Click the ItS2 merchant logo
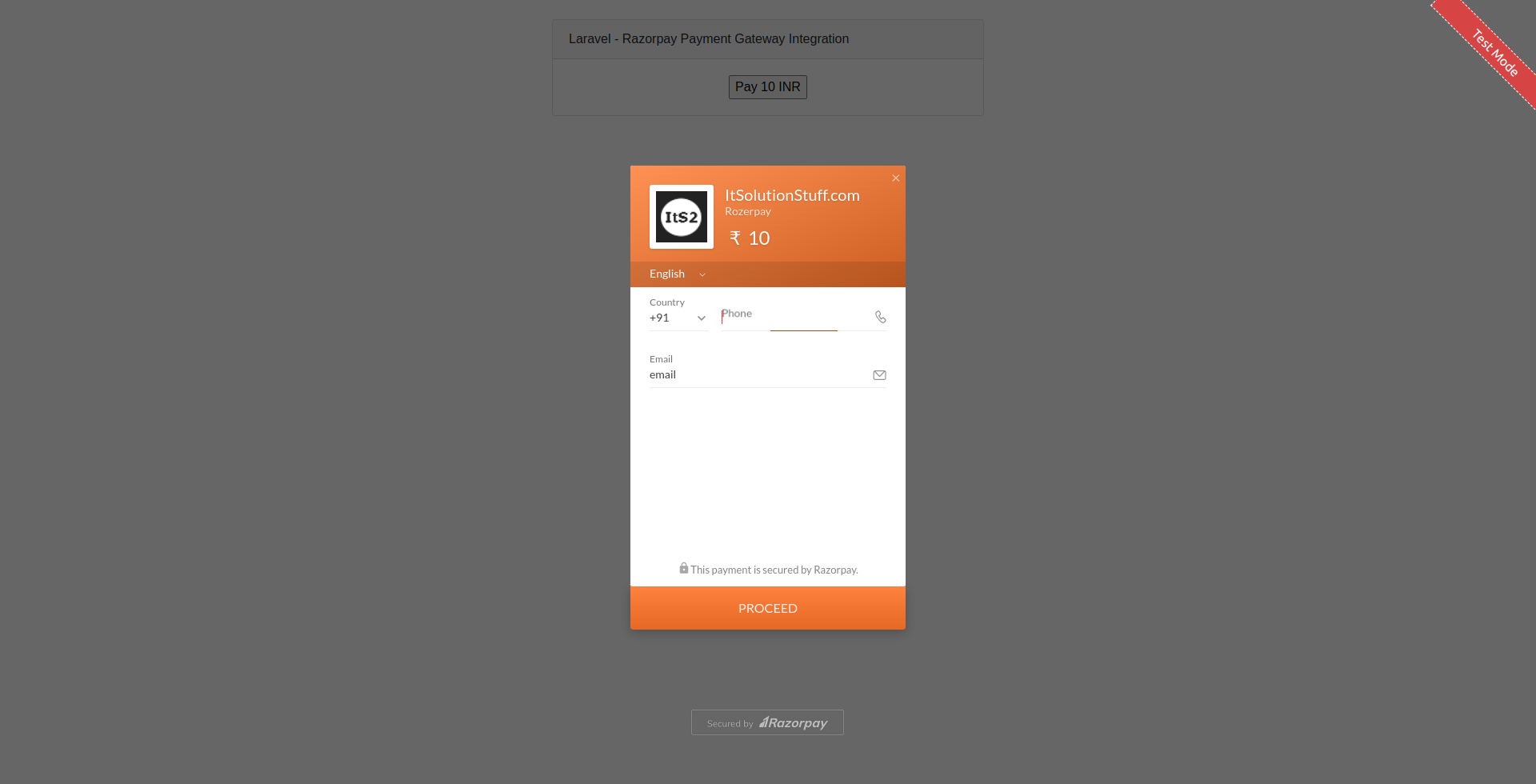This screenshot has height=784, width=1536. pyautogui.click(x=682, y=217)
